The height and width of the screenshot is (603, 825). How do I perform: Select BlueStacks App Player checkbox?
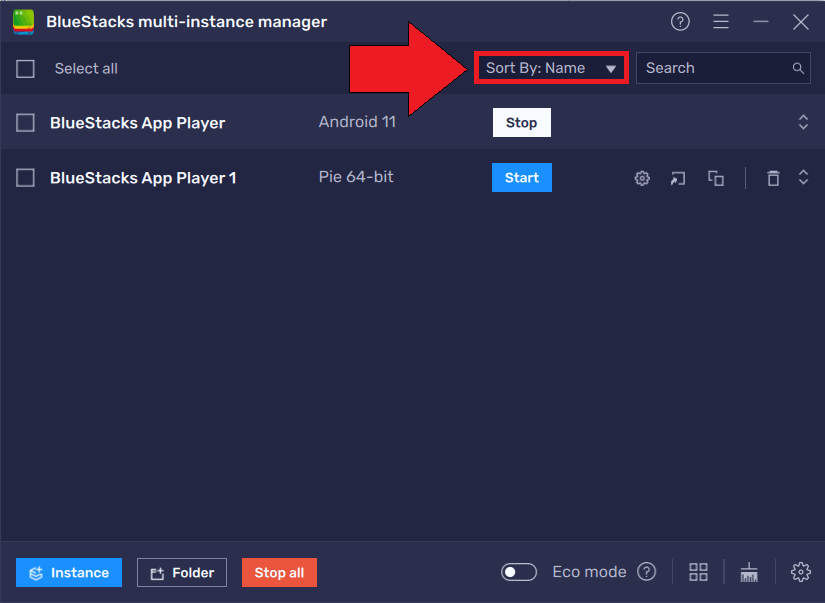pyautogui.click(x=27, y=121)
